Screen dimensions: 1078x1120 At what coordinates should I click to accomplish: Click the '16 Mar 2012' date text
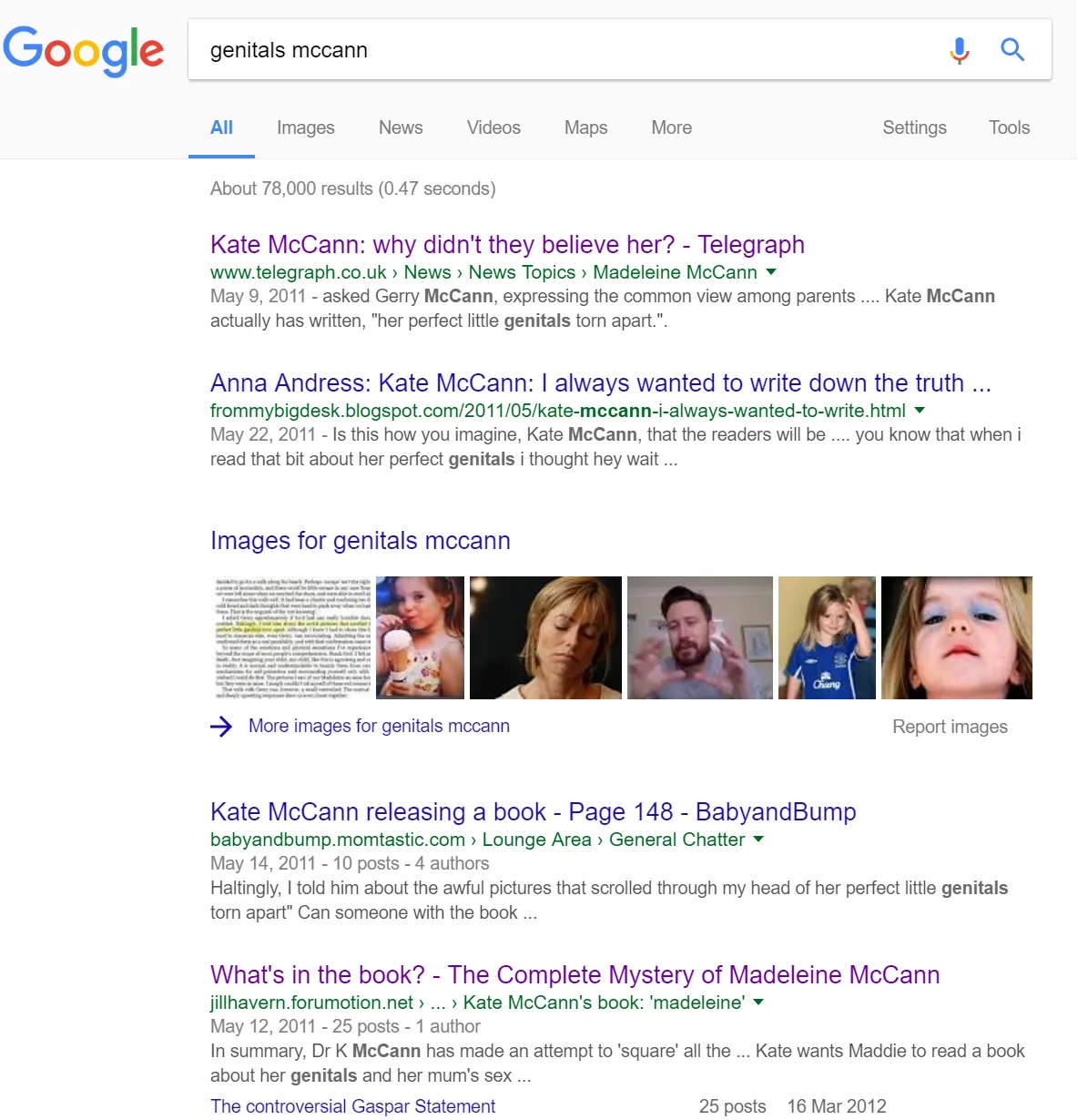click(837, 1106)
